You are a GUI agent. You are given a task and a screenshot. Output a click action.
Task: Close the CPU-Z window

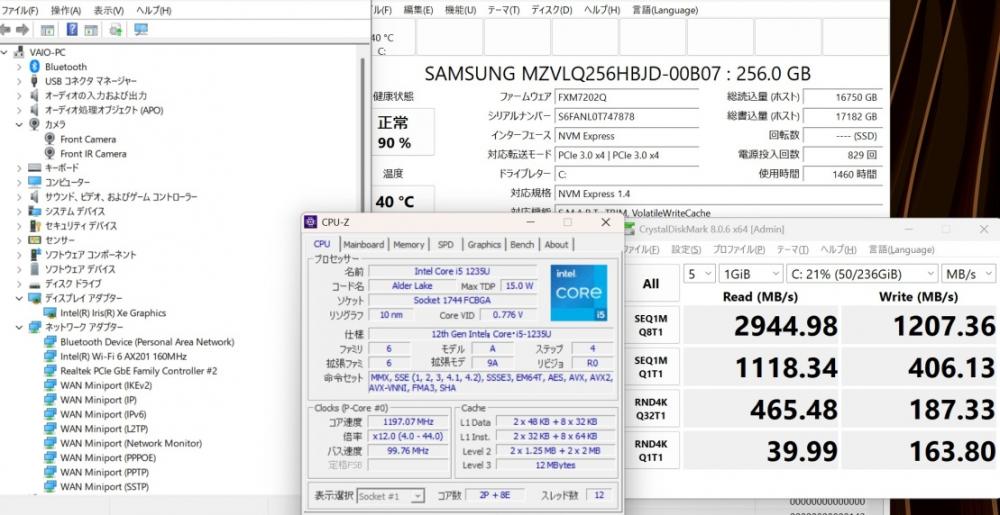(606, 222)
